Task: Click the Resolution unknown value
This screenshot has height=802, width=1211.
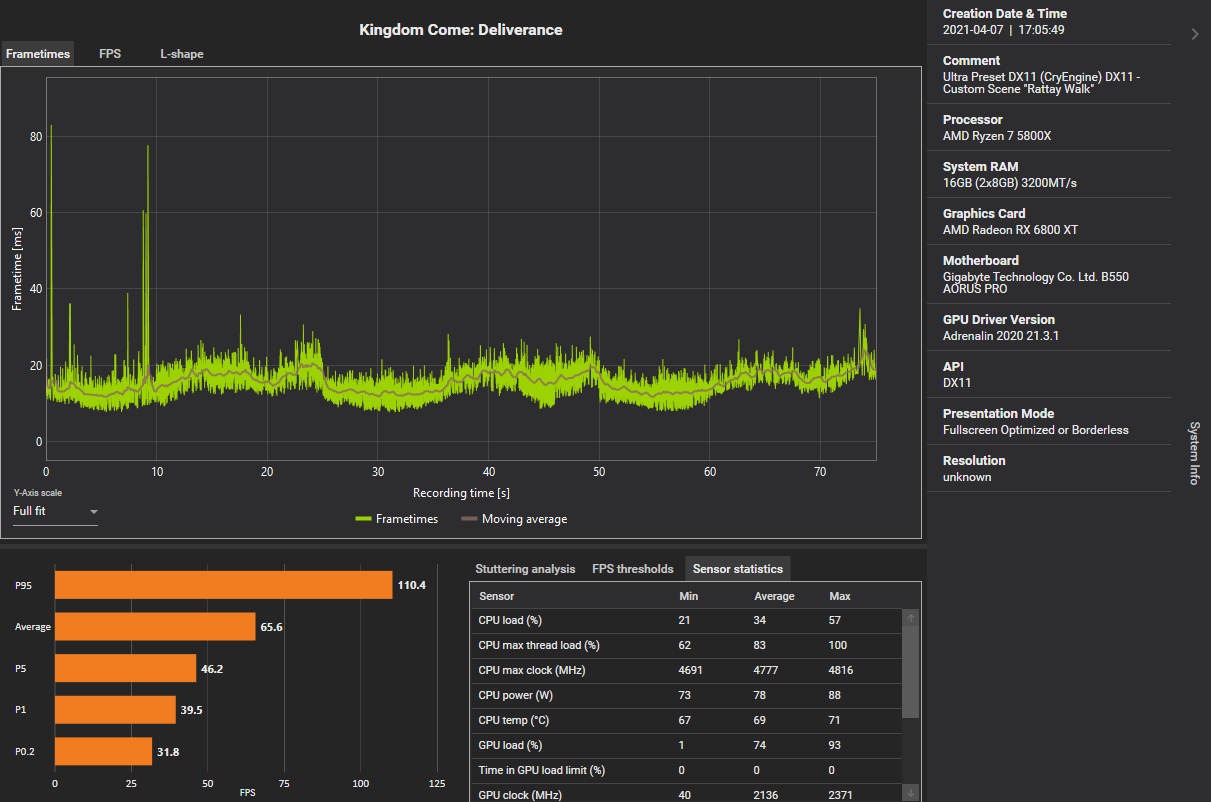Action: [x=967, y=477]
